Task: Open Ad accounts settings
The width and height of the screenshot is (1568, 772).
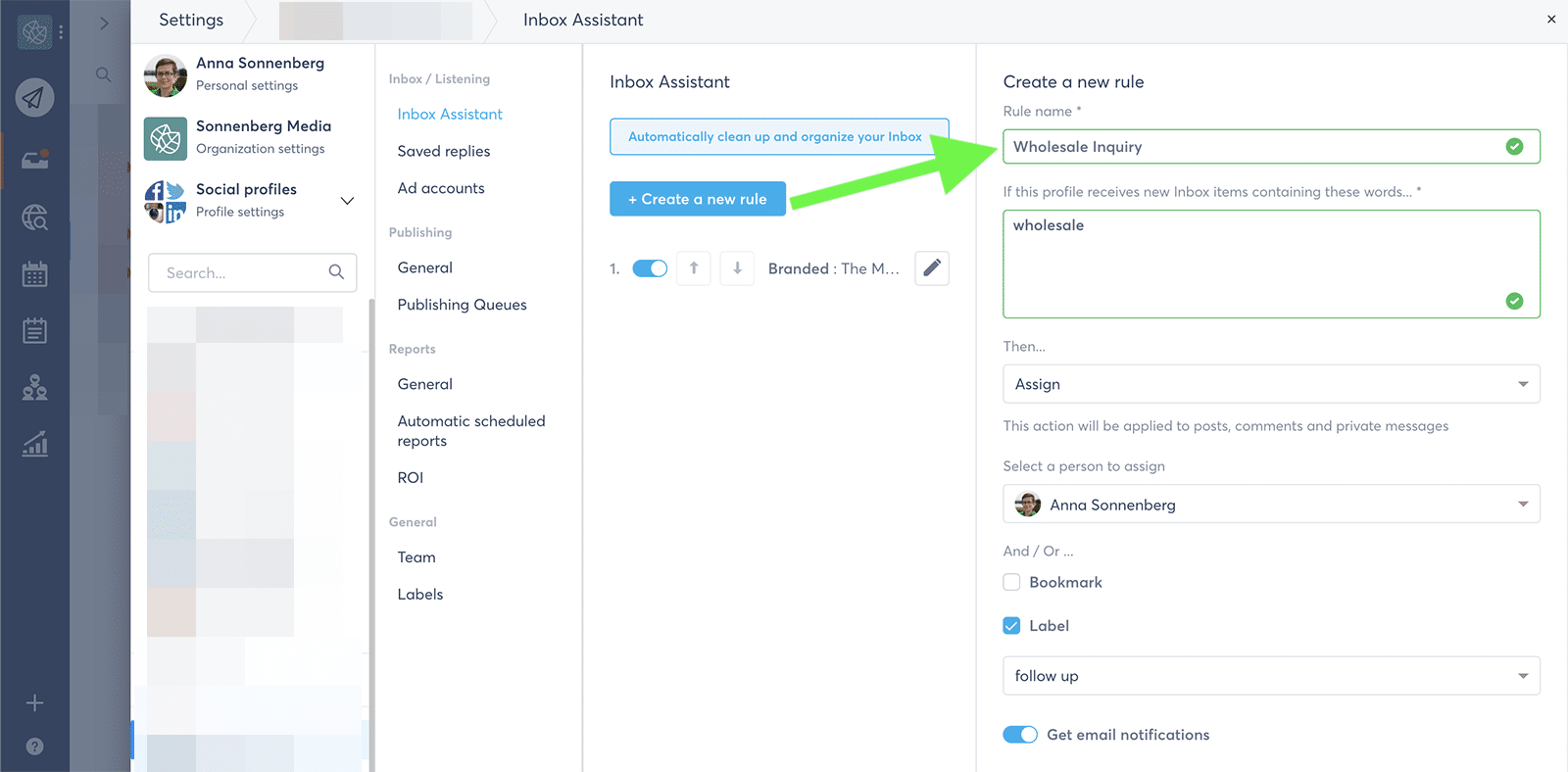Action: 441,188
